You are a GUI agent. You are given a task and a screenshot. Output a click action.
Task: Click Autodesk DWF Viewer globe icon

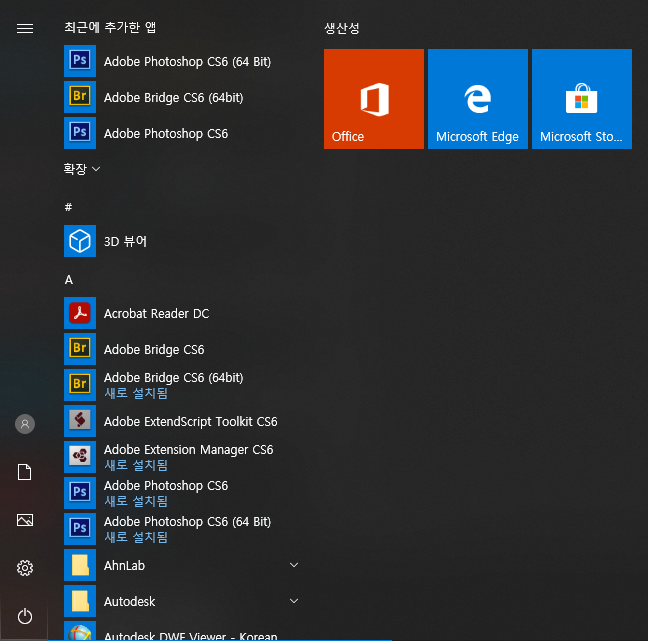[x=80, y=631]
